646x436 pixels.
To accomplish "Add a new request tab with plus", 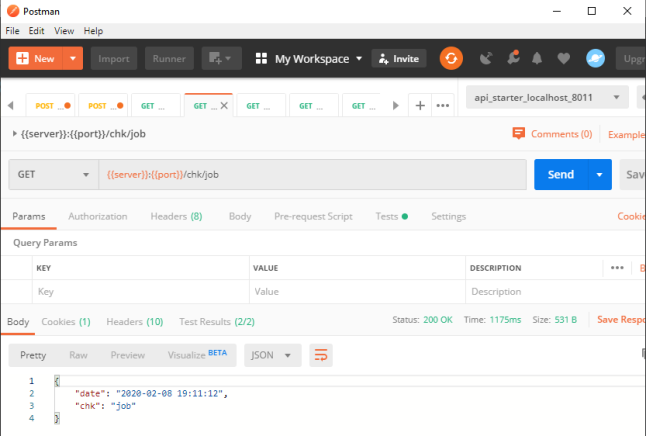I will pos(420,105).
